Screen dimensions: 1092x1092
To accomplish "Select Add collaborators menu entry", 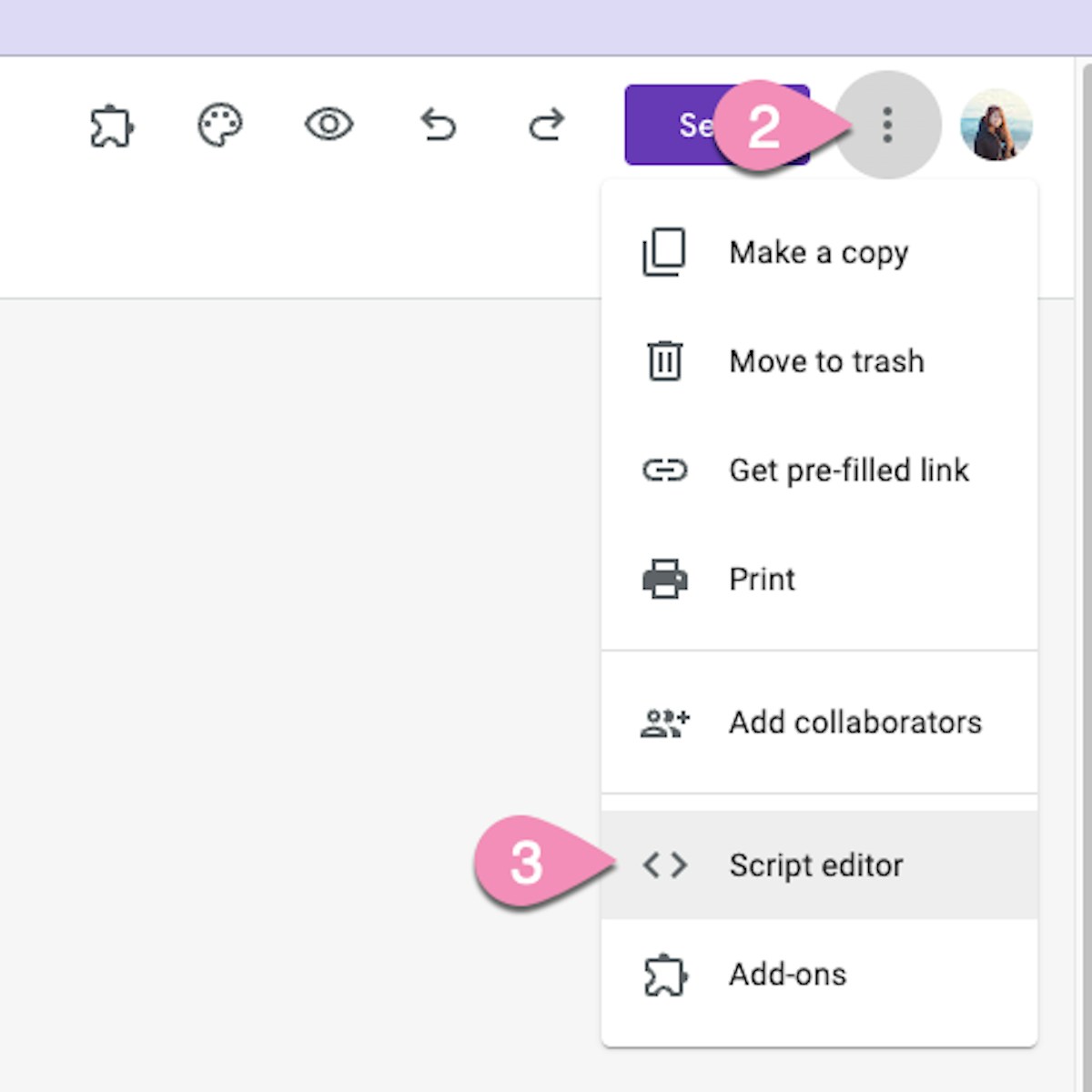I will click(x=854, y=723).
